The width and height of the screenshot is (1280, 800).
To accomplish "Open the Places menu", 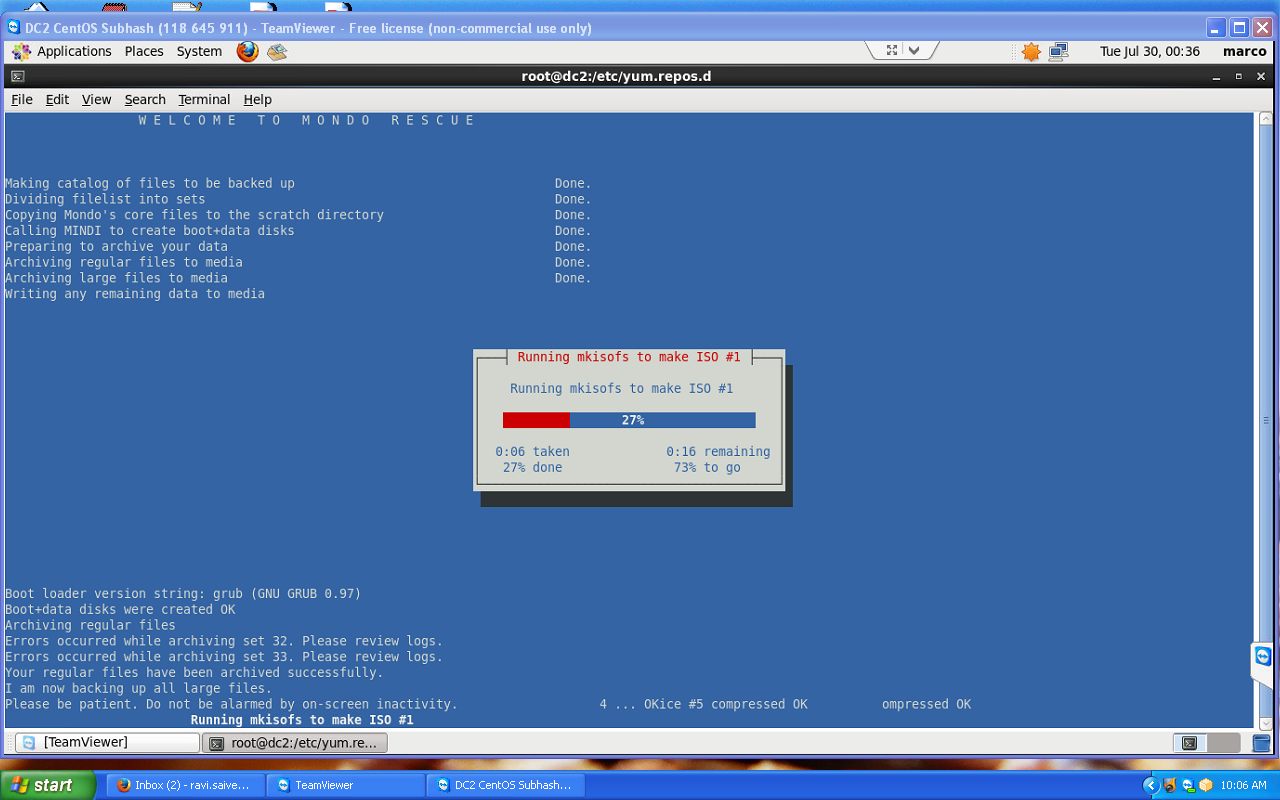I will click(x=144, y=51).
